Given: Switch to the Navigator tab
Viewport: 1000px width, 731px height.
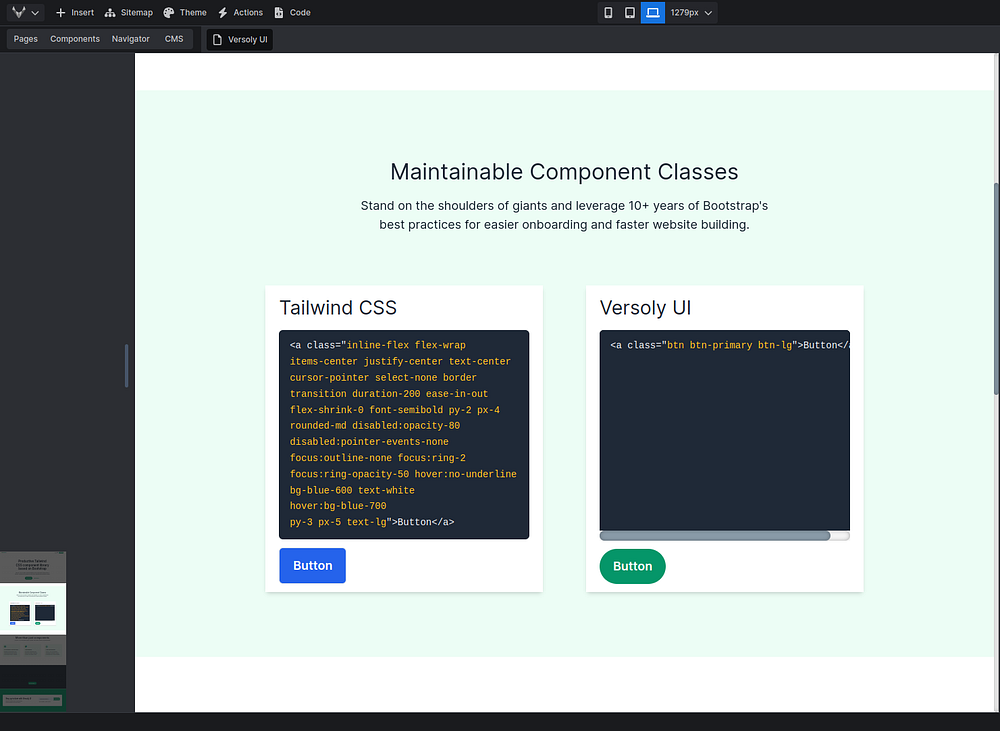Looking at the screenshot, I should click(131, 39).
